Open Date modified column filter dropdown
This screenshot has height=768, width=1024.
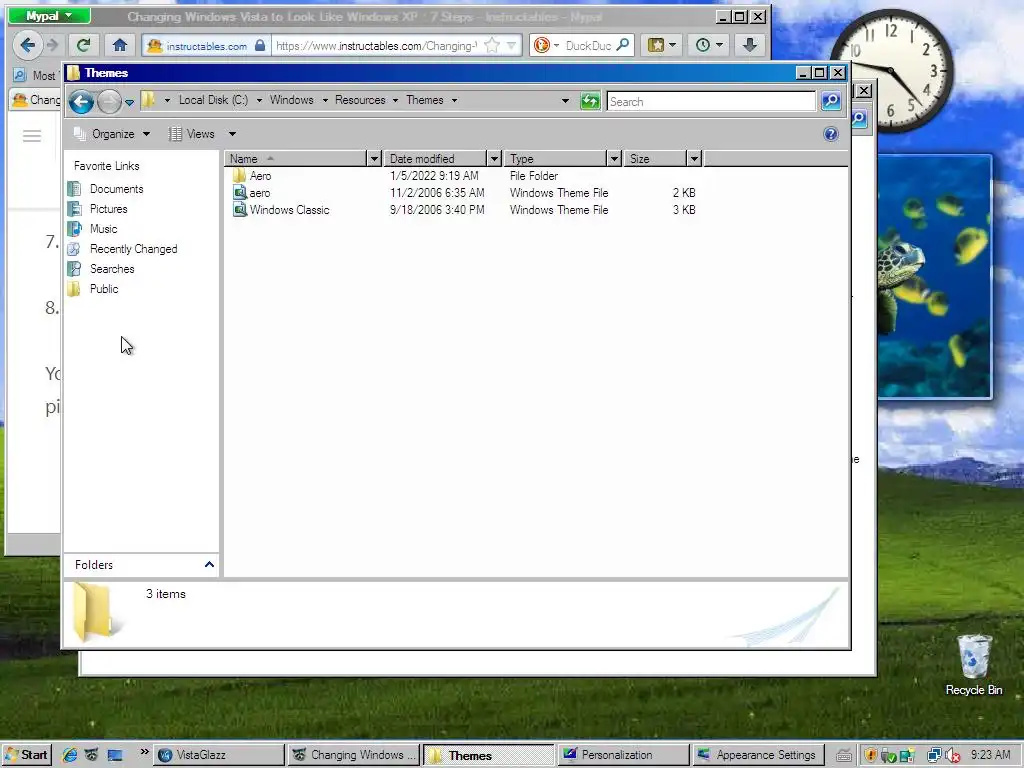pyautogui.click(x=494, y=159)
